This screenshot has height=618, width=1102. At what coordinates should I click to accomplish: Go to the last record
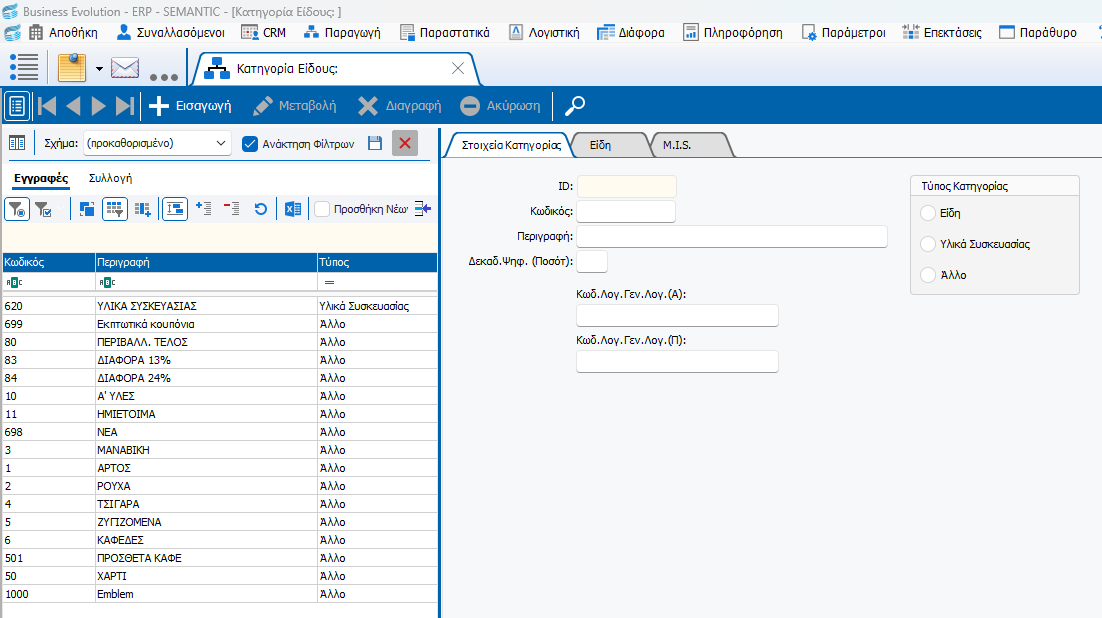124,106
